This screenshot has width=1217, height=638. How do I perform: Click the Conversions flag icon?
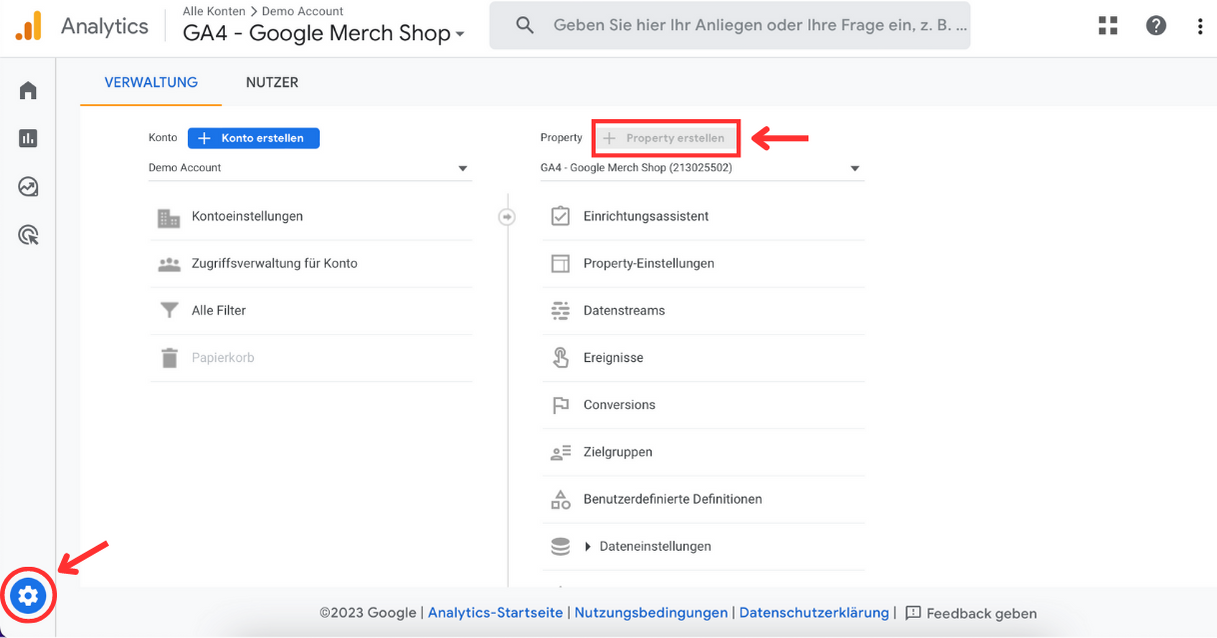coord(560,405)
